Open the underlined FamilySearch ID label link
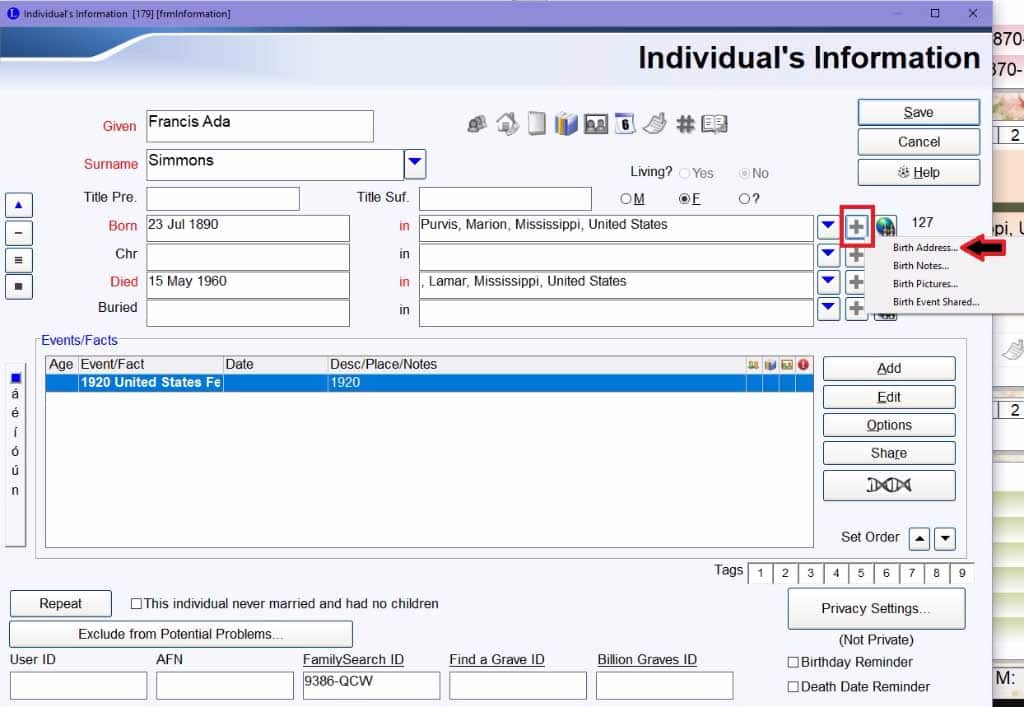The image size is (1024, 707). click(x=353, y=659)
